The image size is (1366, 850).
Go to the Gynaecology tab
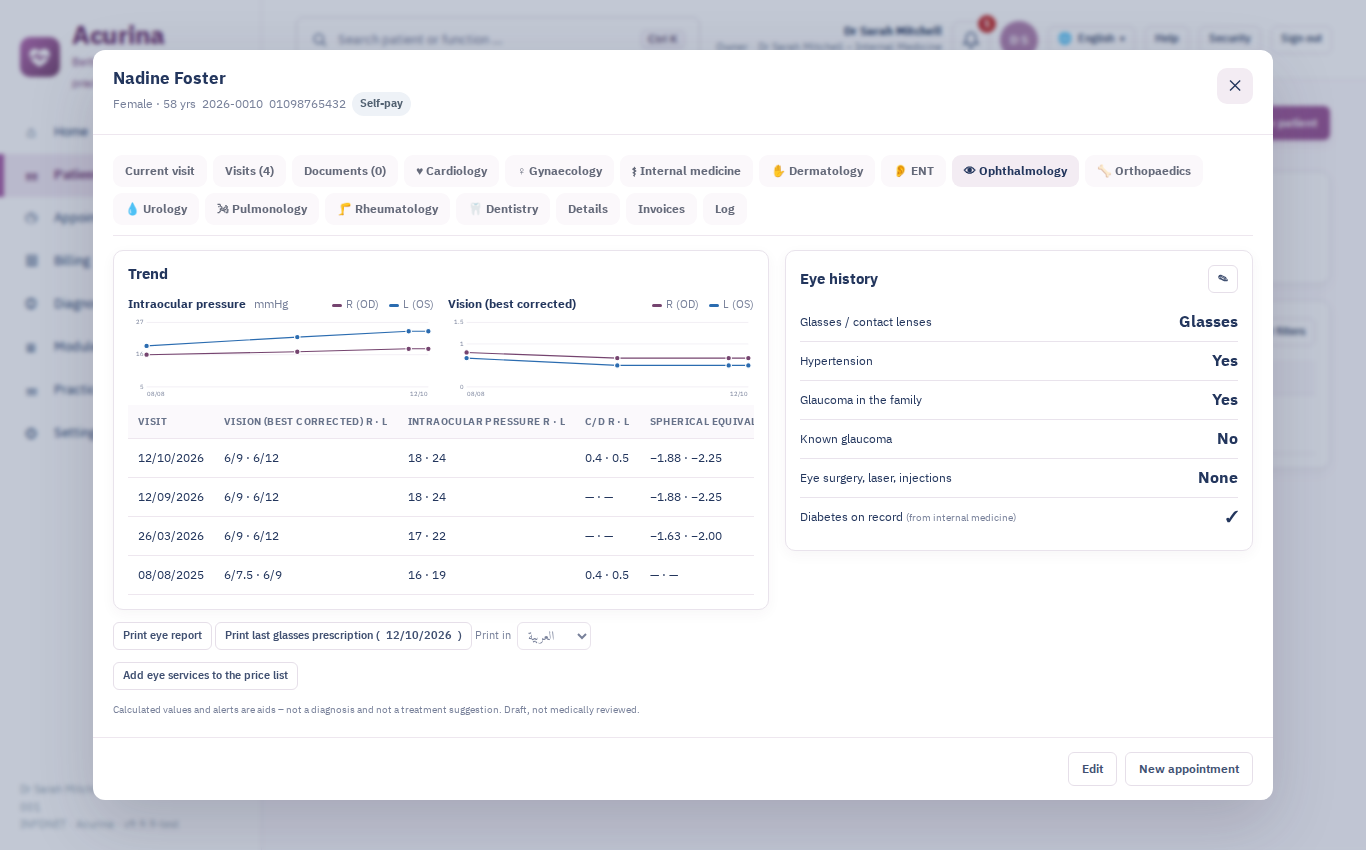coord(560,171)
